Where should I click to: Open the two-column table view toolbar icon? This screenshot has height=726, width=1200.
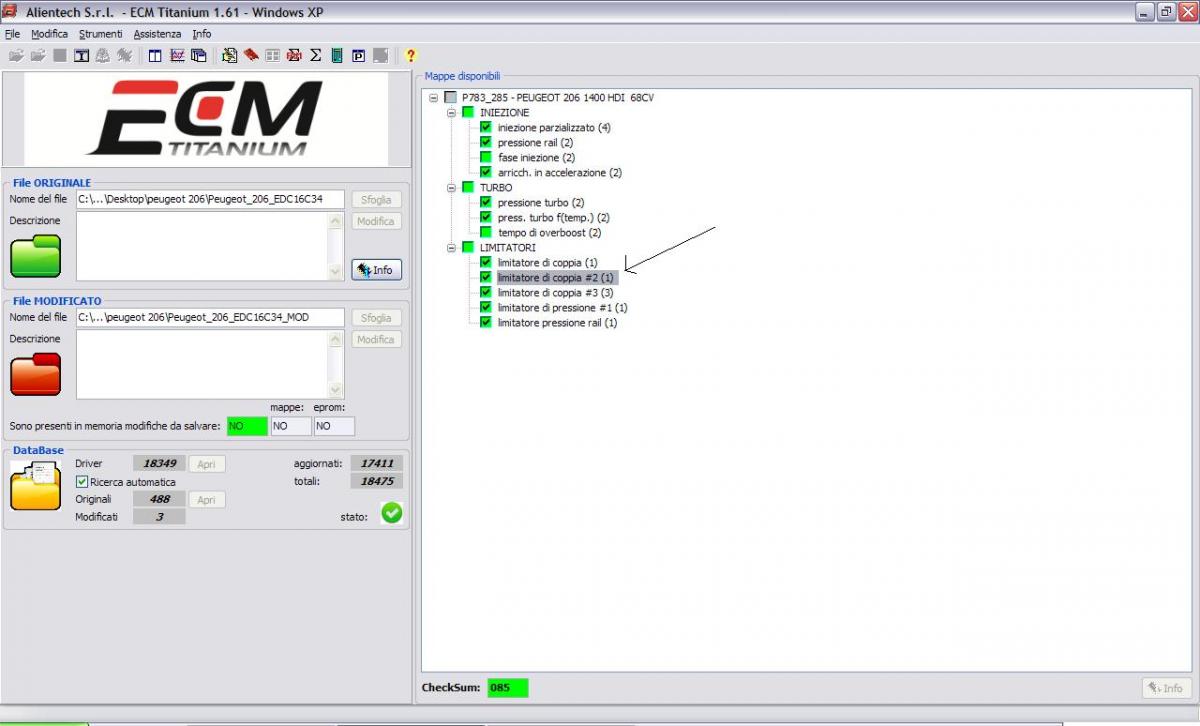156,56
